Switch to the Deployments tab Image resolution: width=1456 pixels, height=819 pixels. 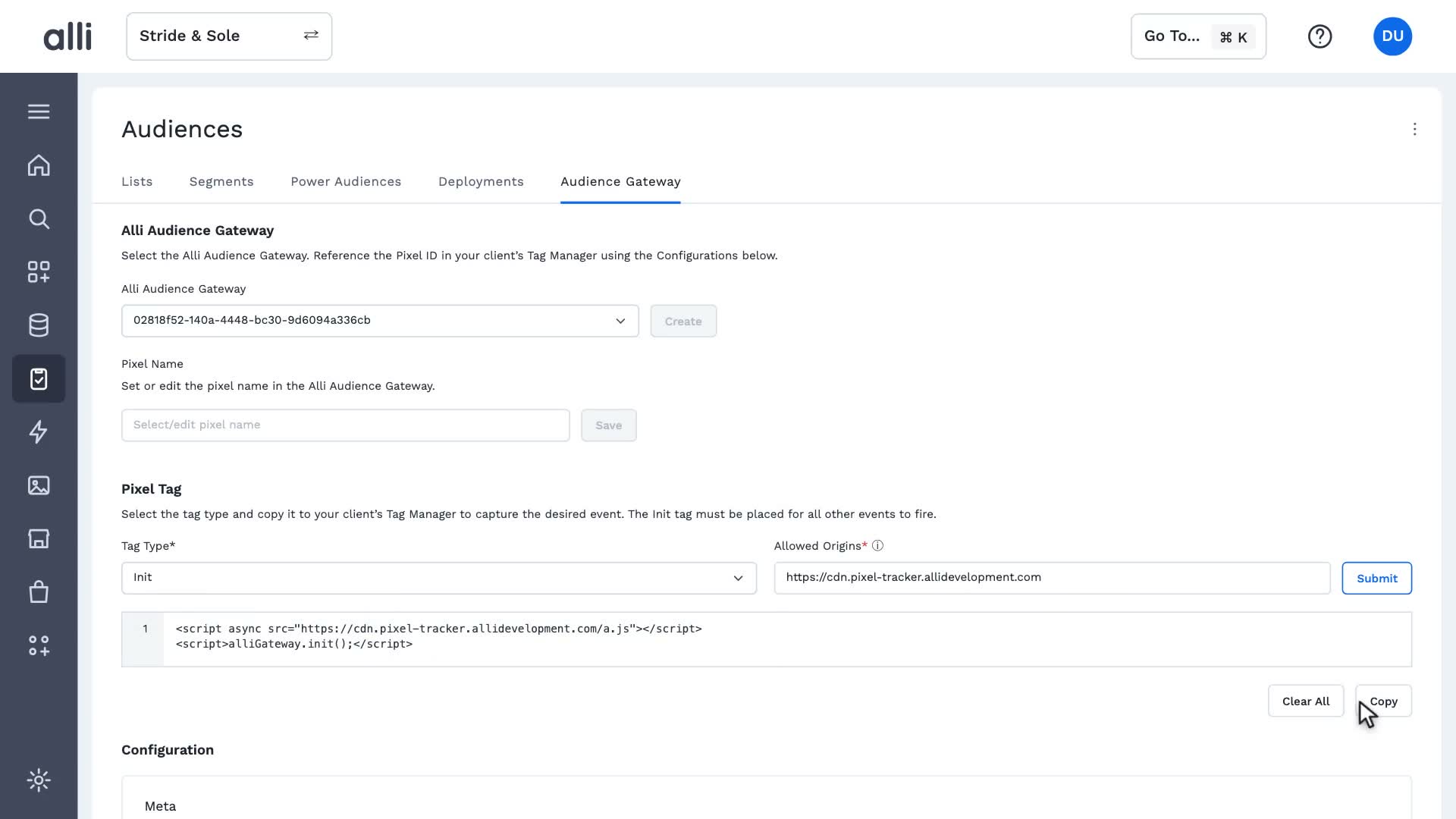tap(481, 182)
